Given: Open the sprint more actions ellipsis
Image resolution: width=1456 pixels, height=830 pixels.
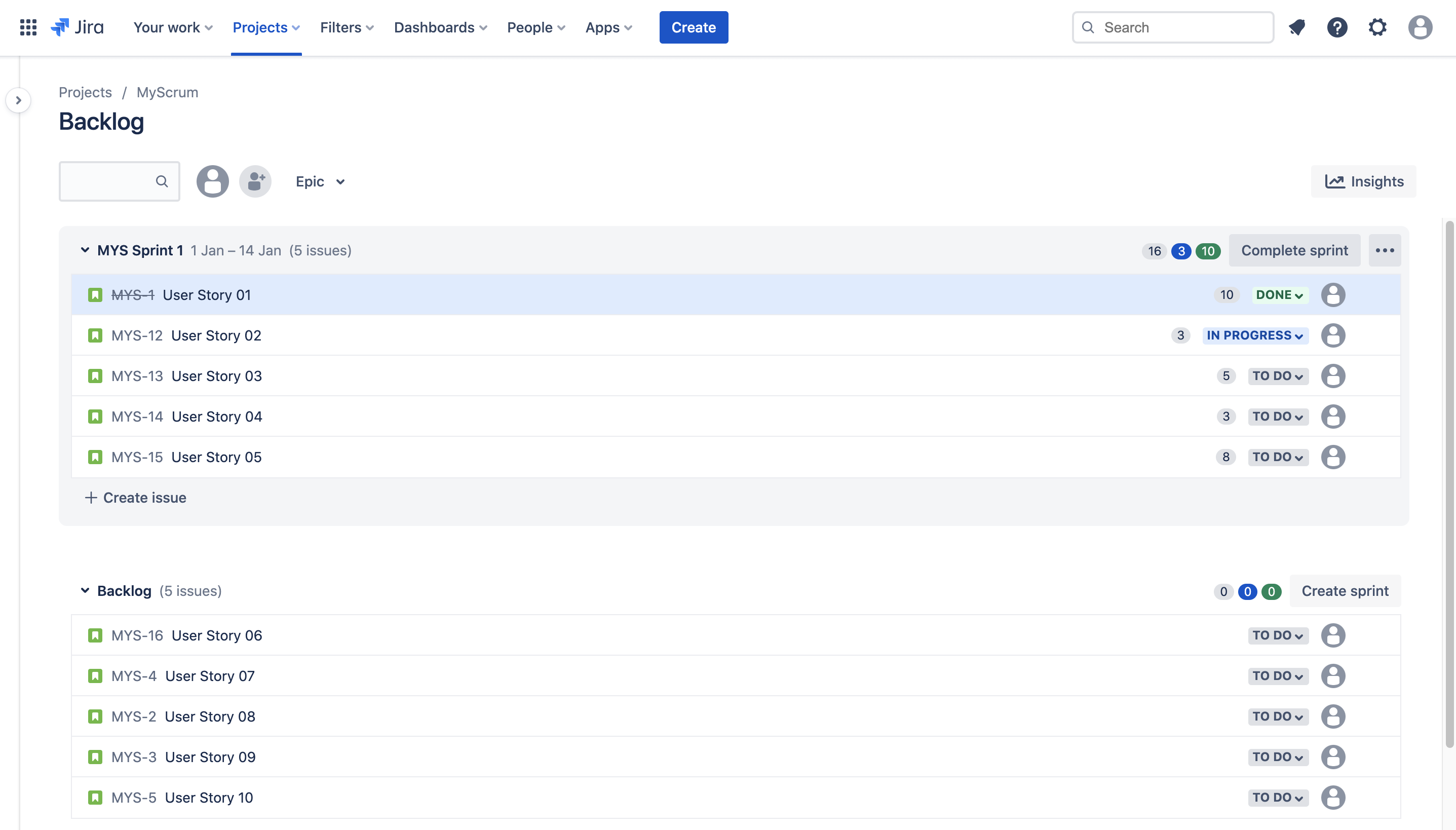Looking at the screenshot, I should [1385, 250].
